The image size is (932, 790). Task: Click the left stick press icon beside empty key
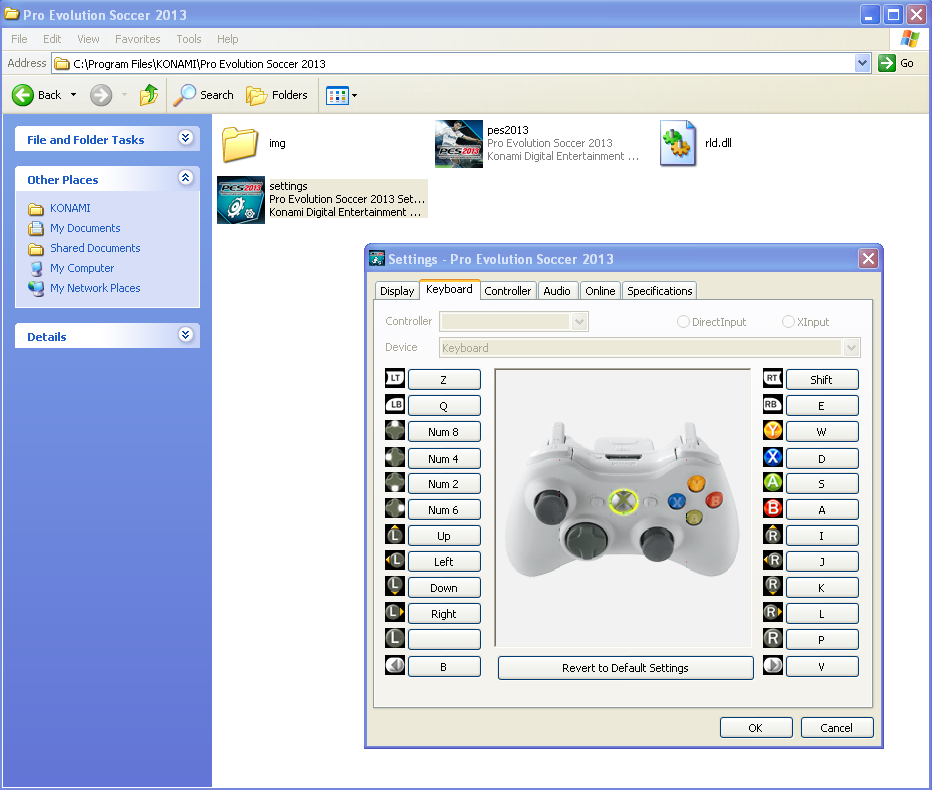point(395,638)
